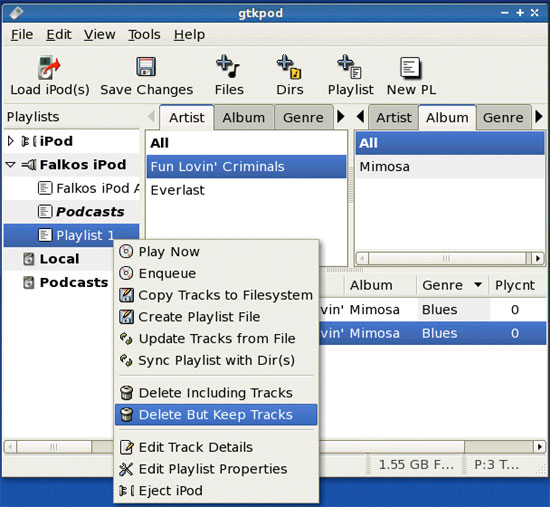Screen dimensions: 550x507
Task: Add a playlist file via Playlist icon
Action: (x=349, y=66)
